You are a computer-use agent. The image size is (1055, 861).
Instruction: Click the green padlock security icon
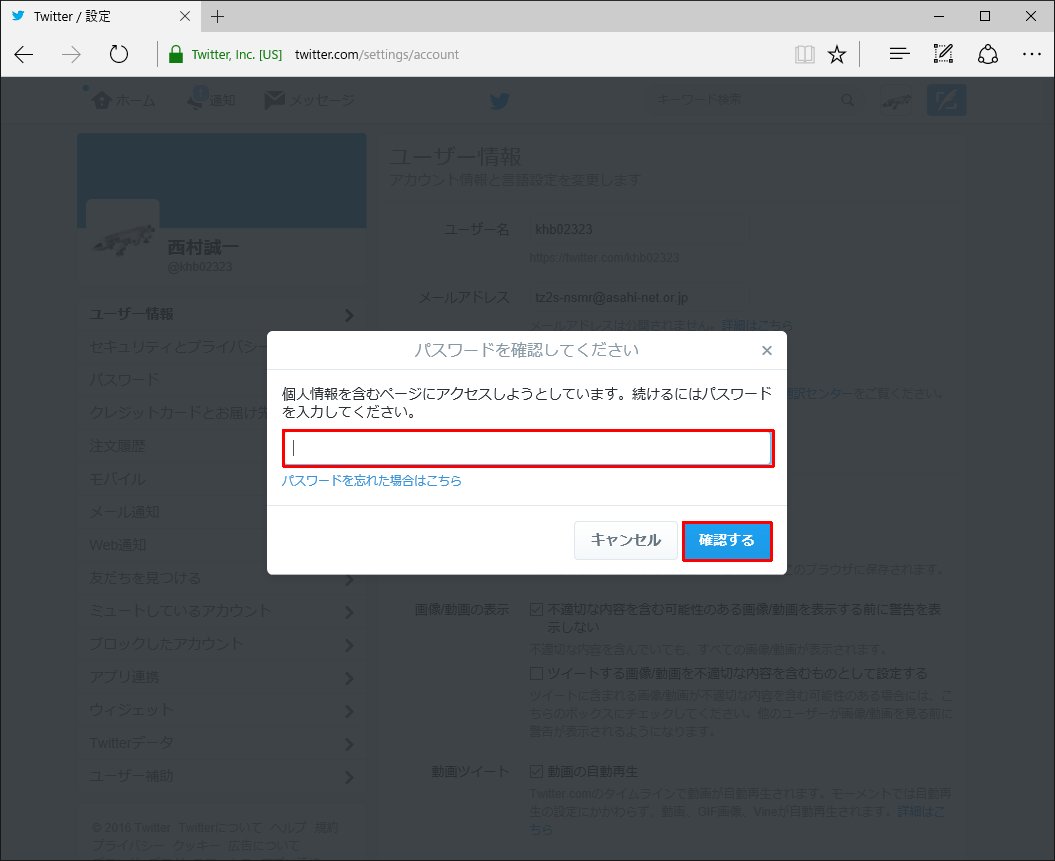click(x=176, y=54)
